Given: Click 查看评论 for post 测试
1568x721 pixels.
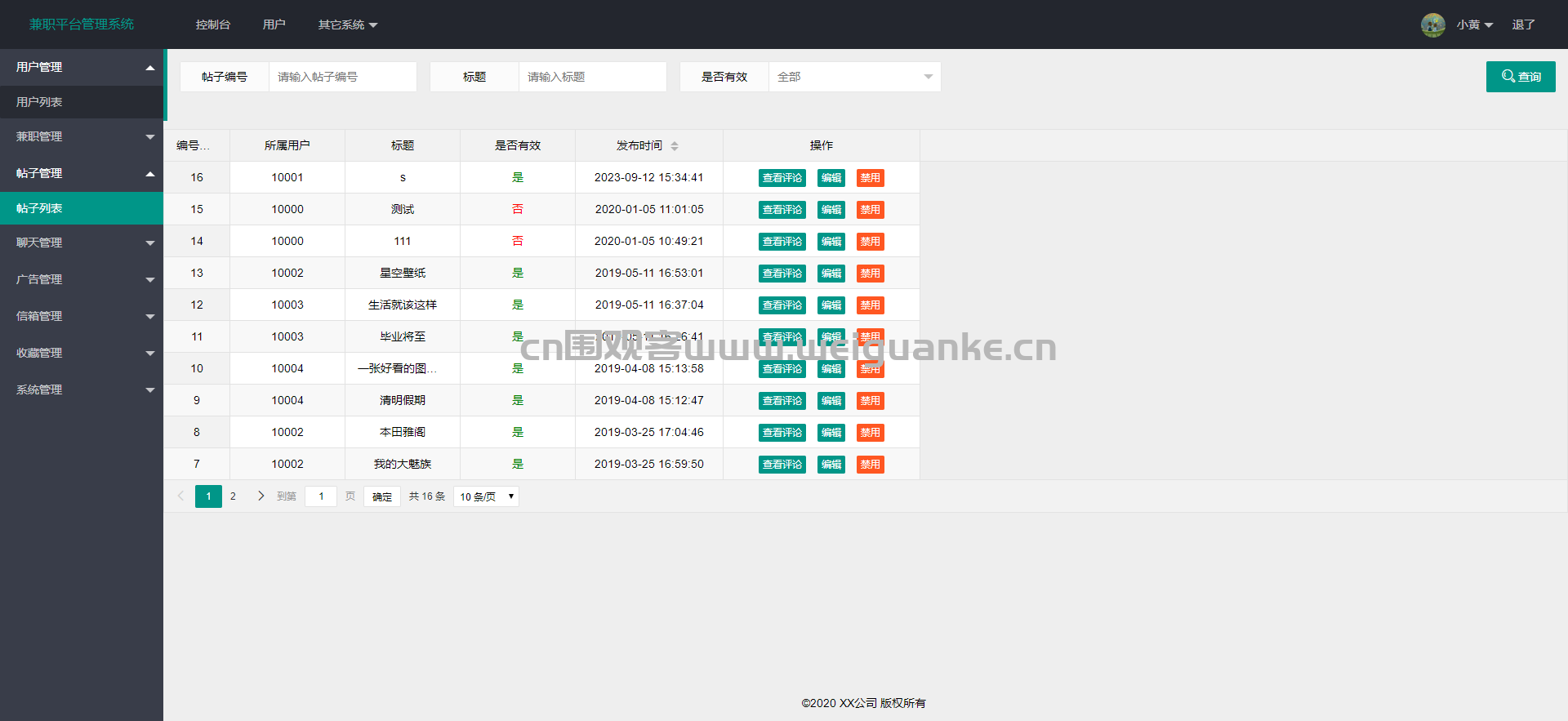Looking at the screenshot, I should tap(782, 210).
